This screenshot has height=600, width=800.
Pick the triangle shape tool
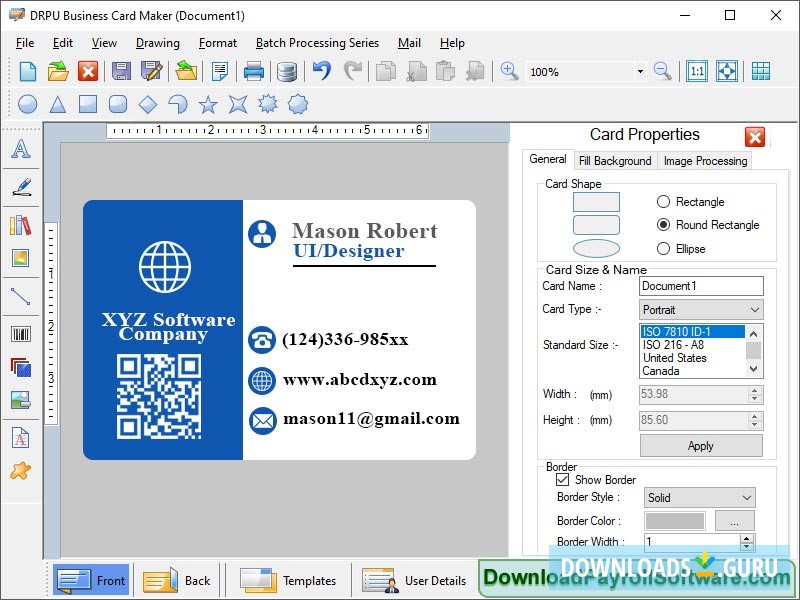click(x=58, y=104)
